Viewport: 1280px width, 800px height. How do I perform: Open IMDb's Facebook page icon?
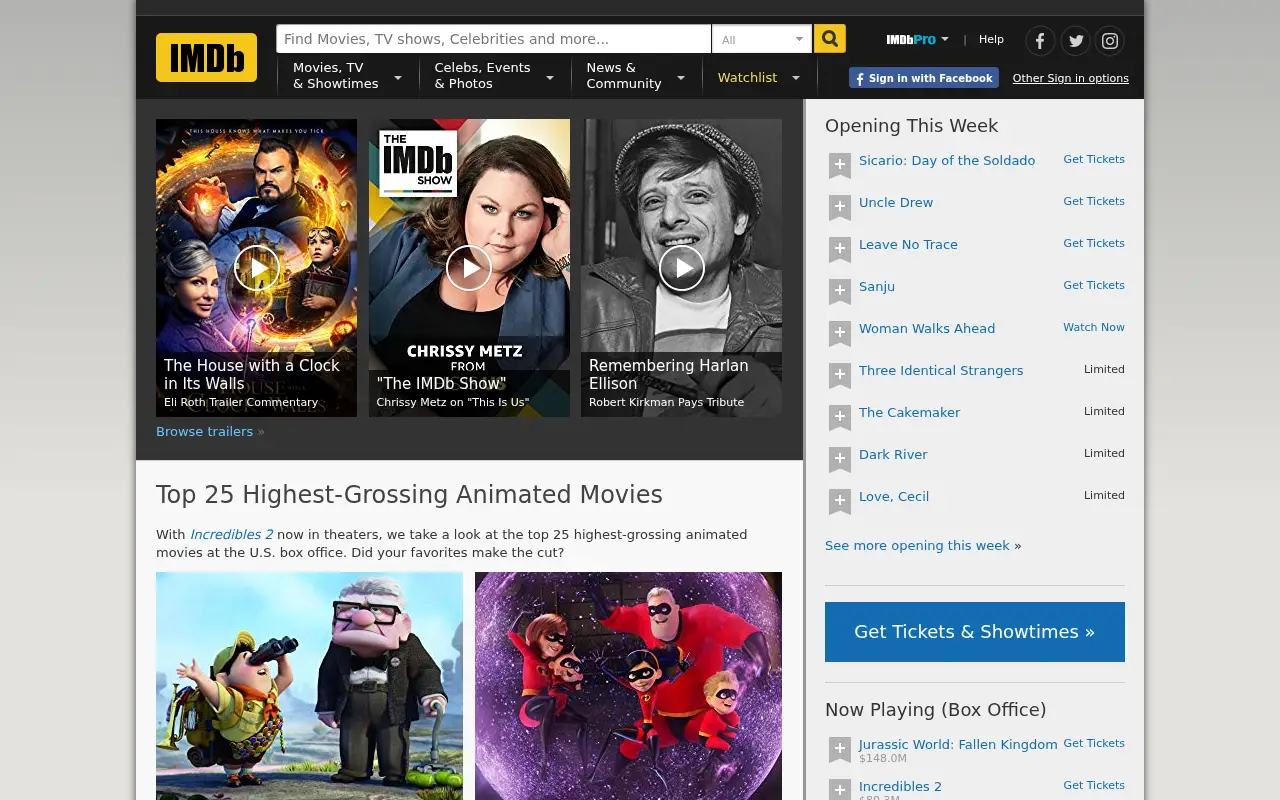click(1040, 40)
